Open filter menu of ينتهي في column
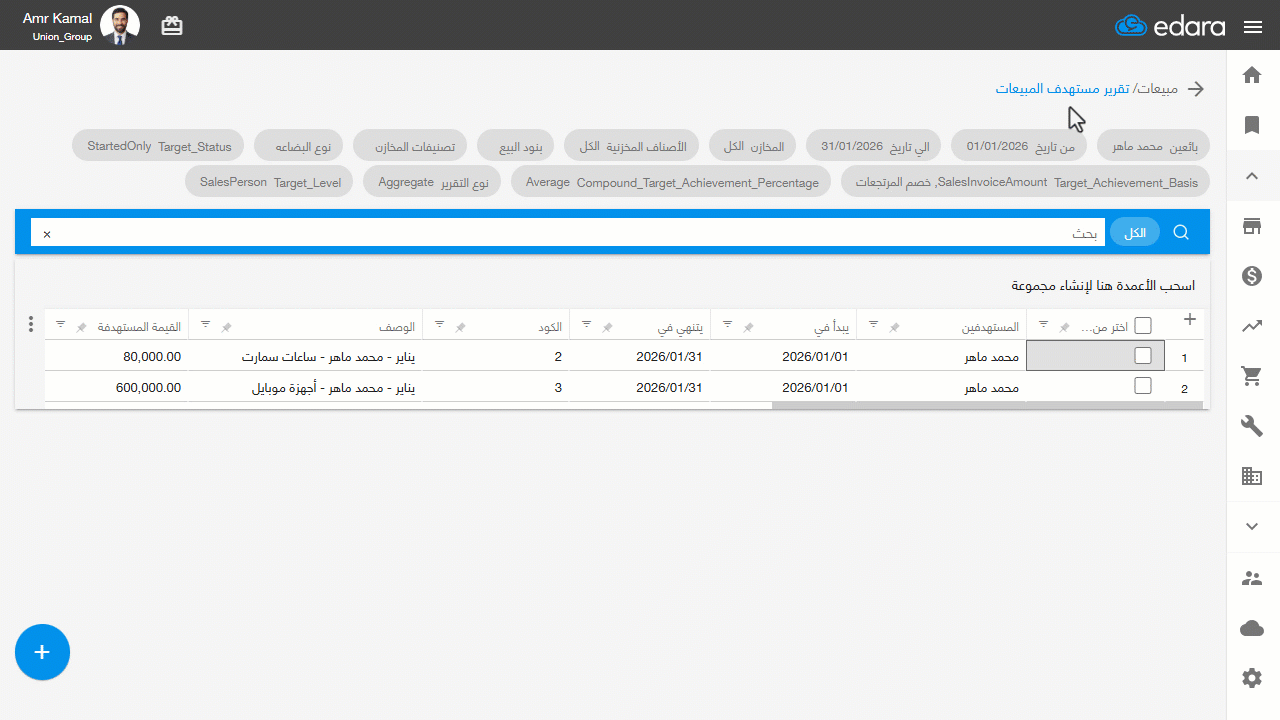1280x720 pixels. tap(586, 325)
